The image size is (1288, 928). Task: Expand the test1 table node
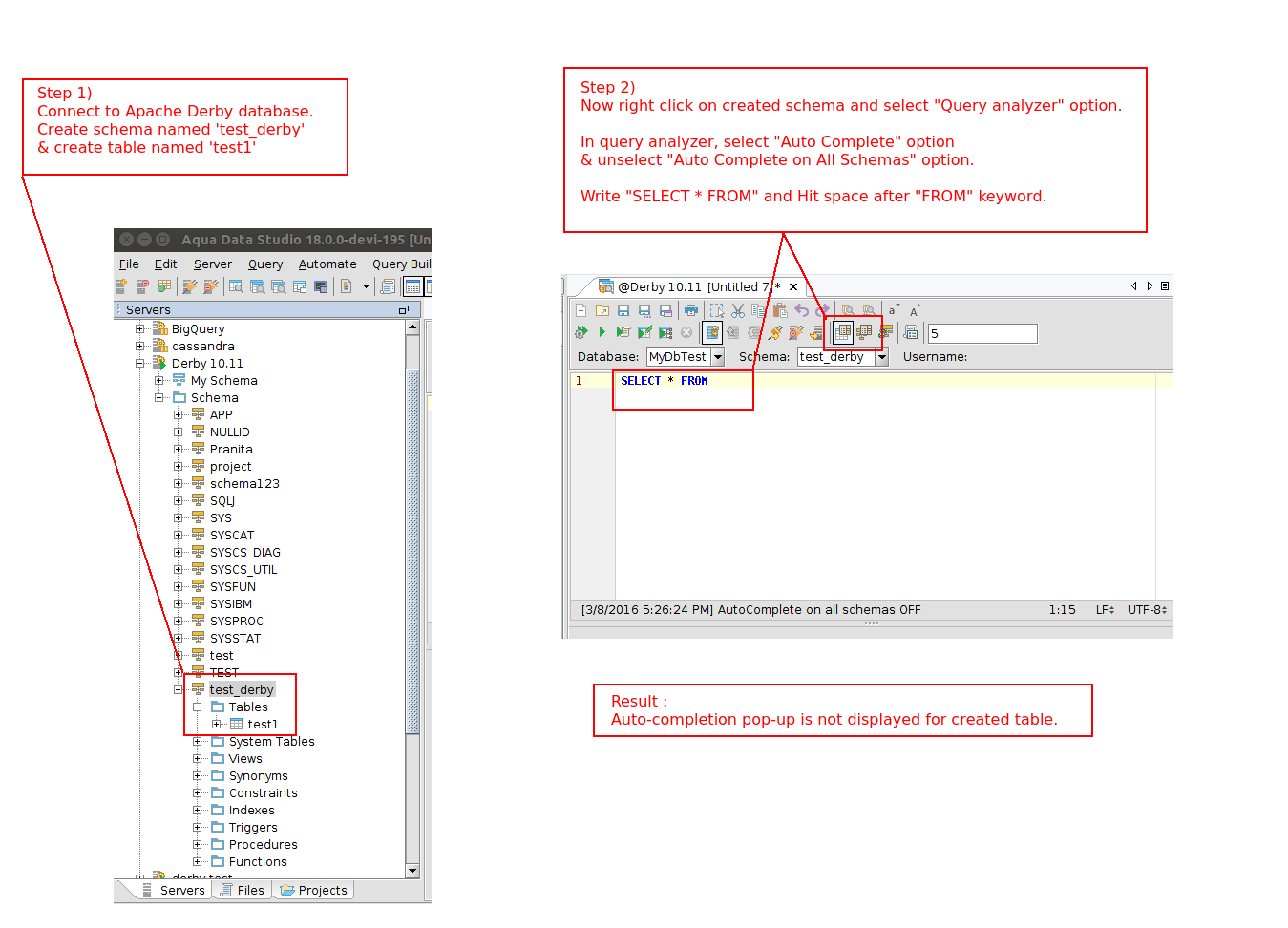click(217, 724)
